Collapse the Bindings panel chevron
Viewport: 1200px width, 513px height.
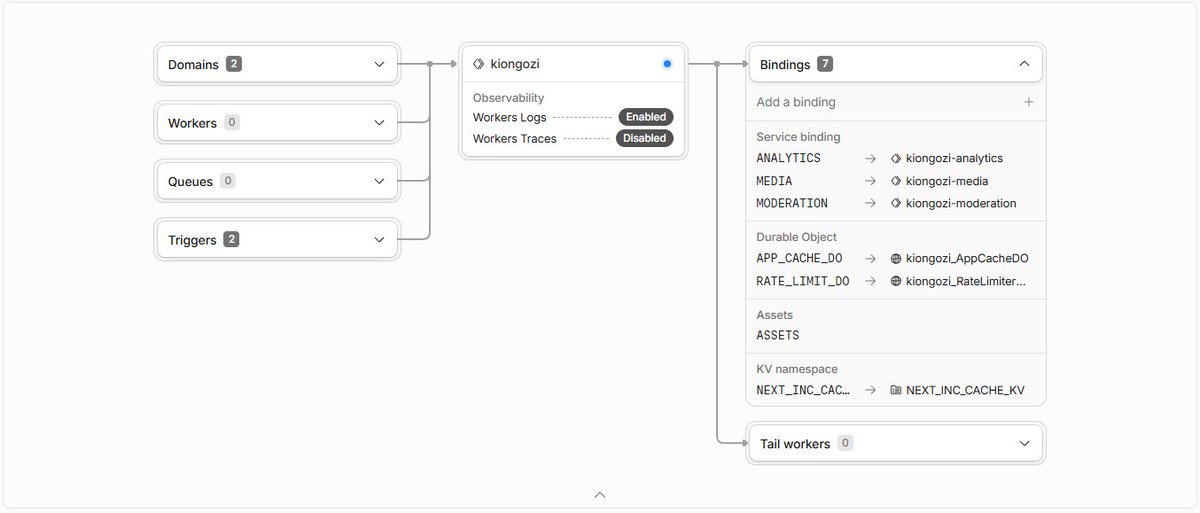pyautogui.click(x=1024, y=64)
